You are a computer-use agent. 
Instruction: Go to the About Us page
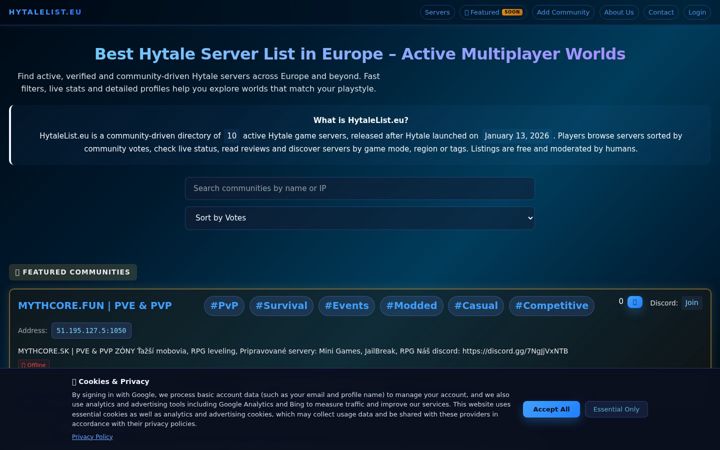click(x=619, y=12)
